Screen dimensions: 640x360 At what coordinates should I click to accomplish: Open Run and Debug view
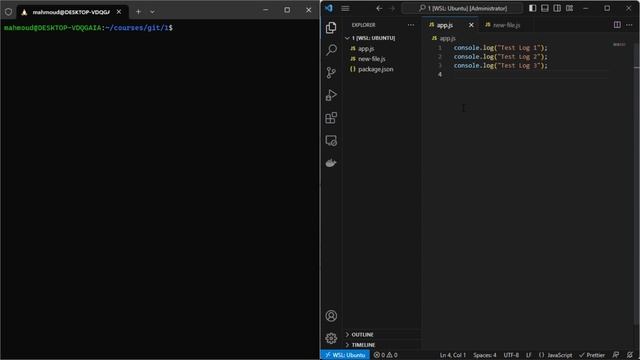(x=331, y=95)
